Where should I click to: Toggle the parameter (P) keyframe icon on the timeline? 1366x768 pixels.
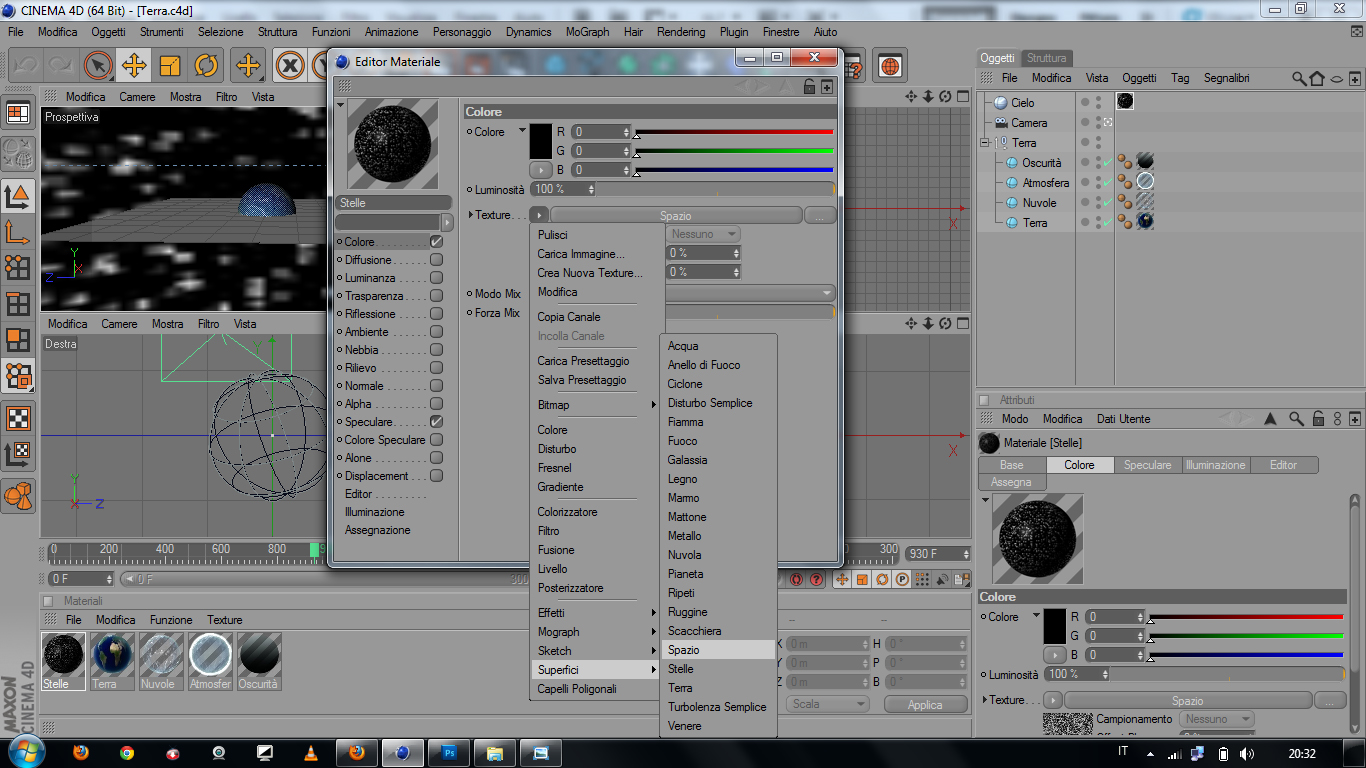pyautogui.click(x=902, y=579)
